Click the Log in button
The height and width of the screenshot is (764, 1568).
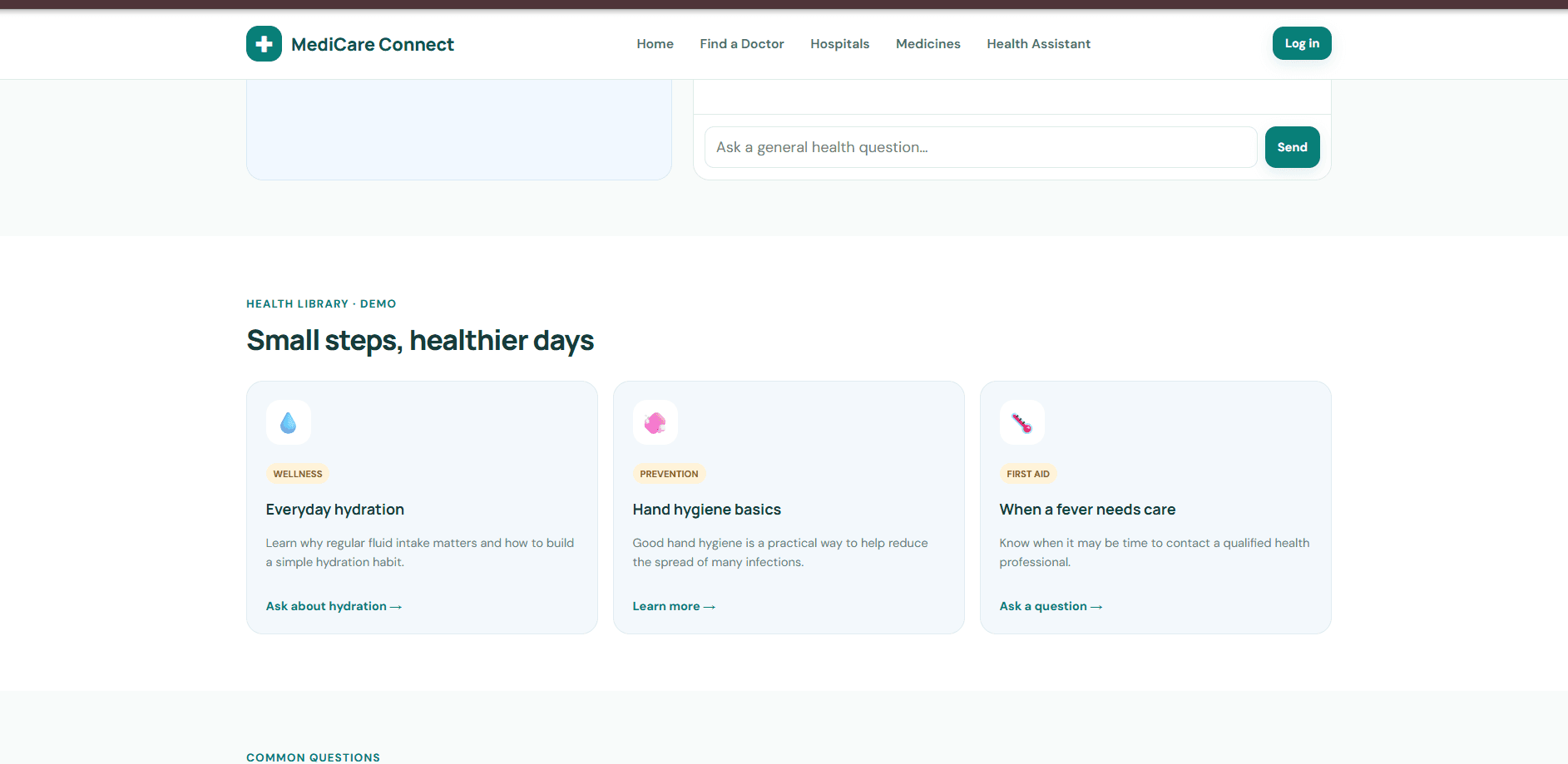1302,43
